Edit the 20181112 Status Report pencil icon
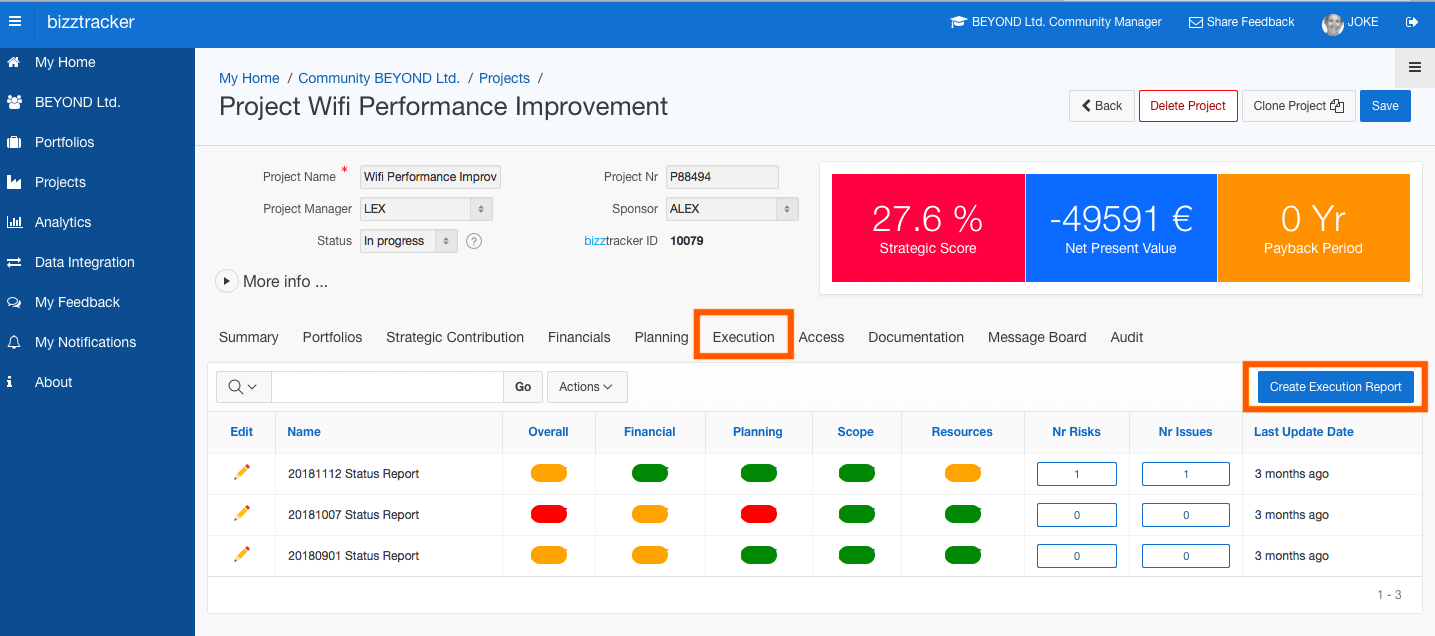This screenshot has width=1435, height=636. click(x=241, y=472)
